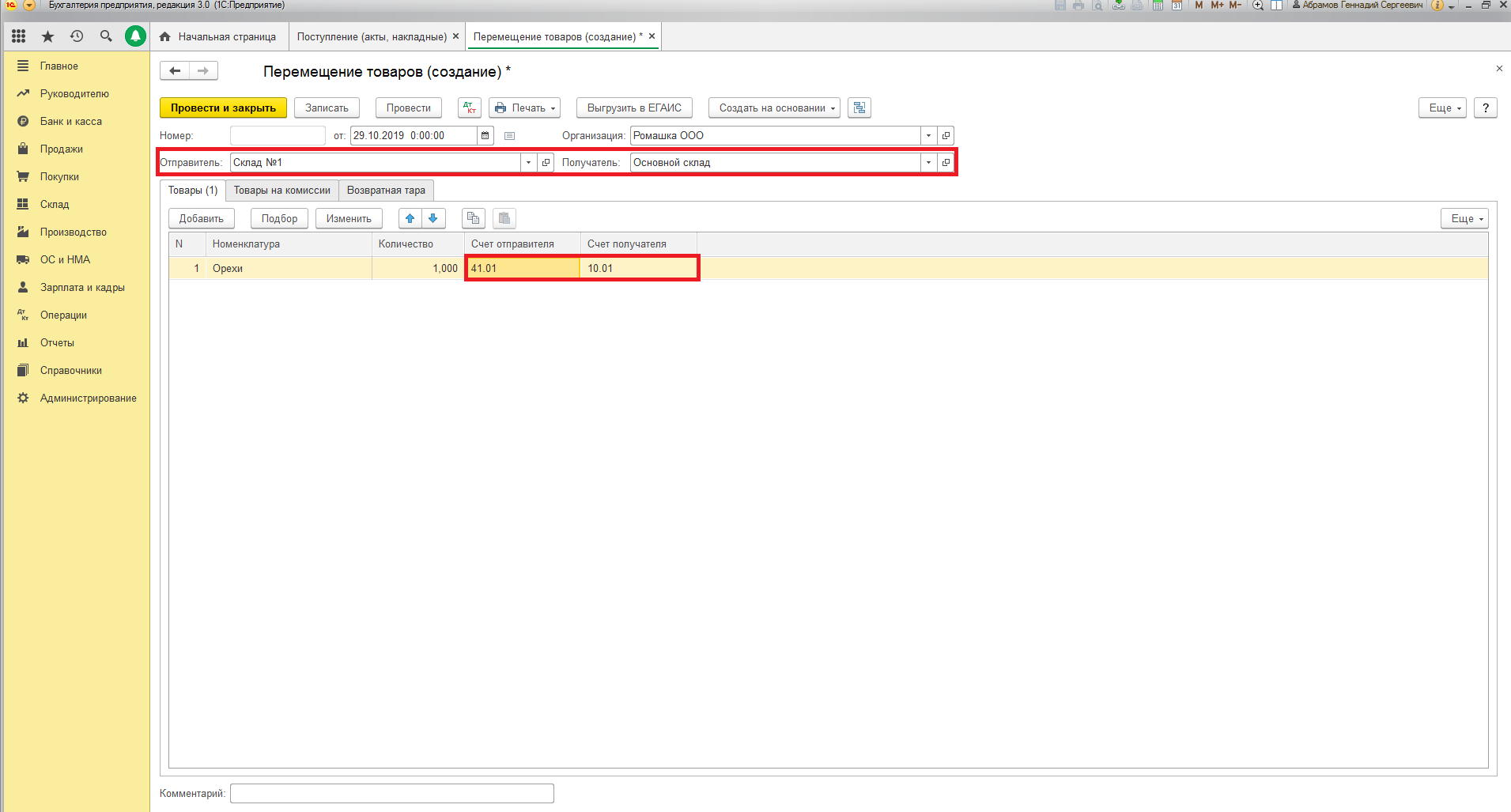Click the icon beside the date calendar
Image resolution: width=1511 pixels, height=812 pixels.
point(509,136)
